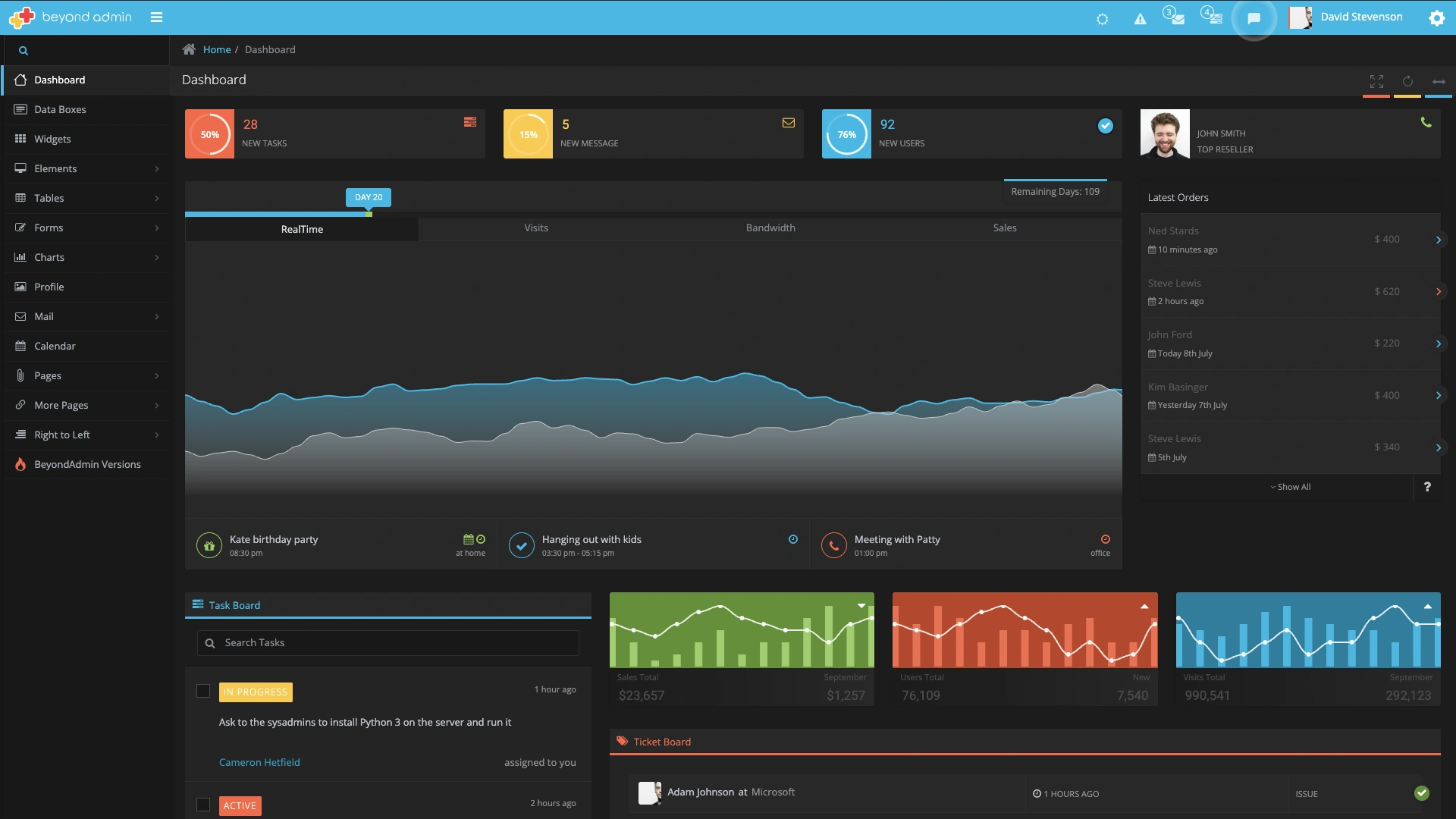Click the settings gear at the top right
The width and height of the screenshot is (1456, 819).
1437,17
